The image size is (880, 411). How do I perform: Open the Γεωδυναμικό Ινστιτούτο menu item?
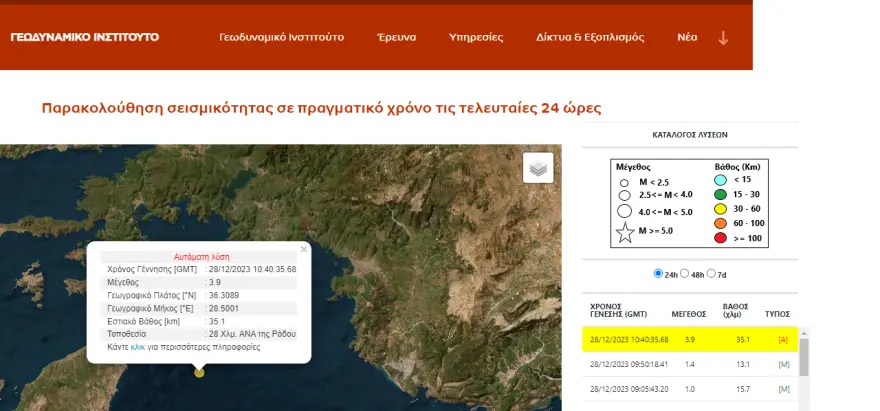click(281, 37)
